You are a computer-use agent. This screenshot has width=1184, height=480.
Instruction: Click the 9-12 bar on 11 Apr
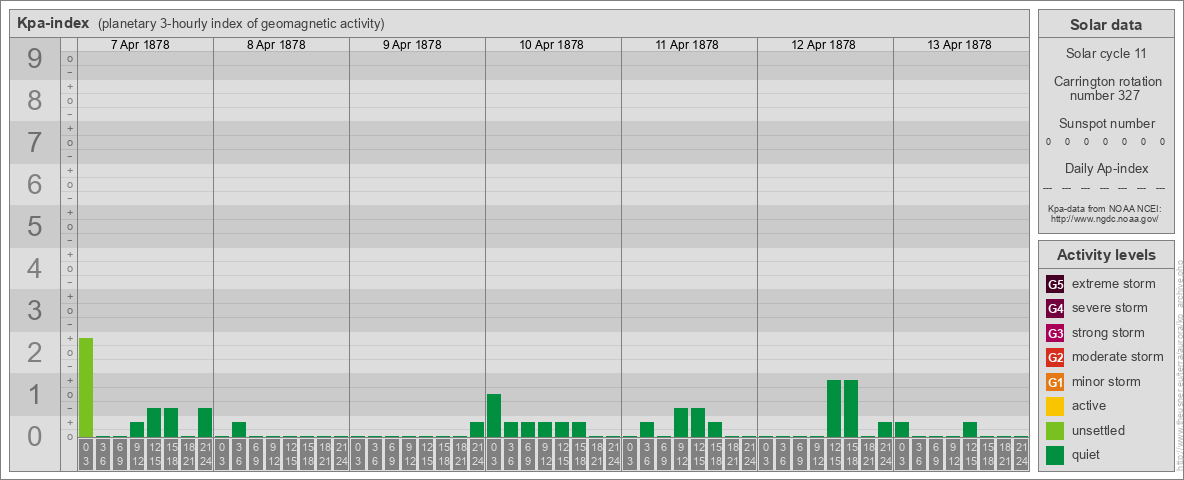[681, 423]
